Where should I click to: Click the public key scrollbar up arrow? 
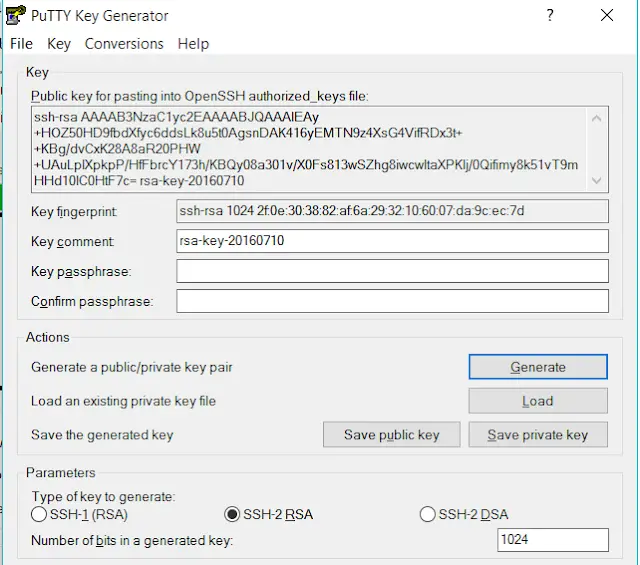(596, 118)
